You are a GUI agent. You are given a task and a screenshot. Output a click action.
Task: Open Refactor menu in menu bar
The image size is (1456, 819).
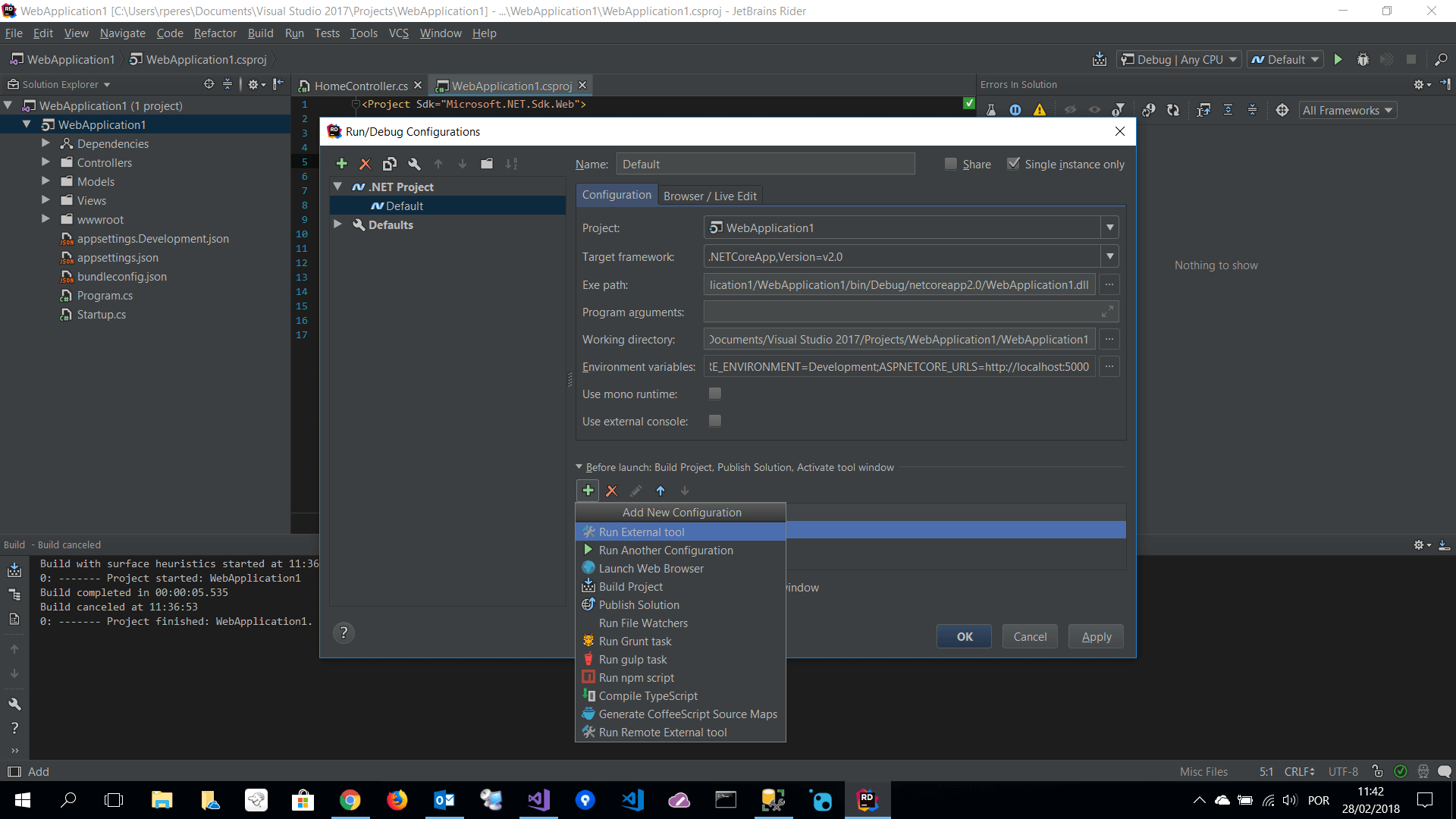point(215,33)
